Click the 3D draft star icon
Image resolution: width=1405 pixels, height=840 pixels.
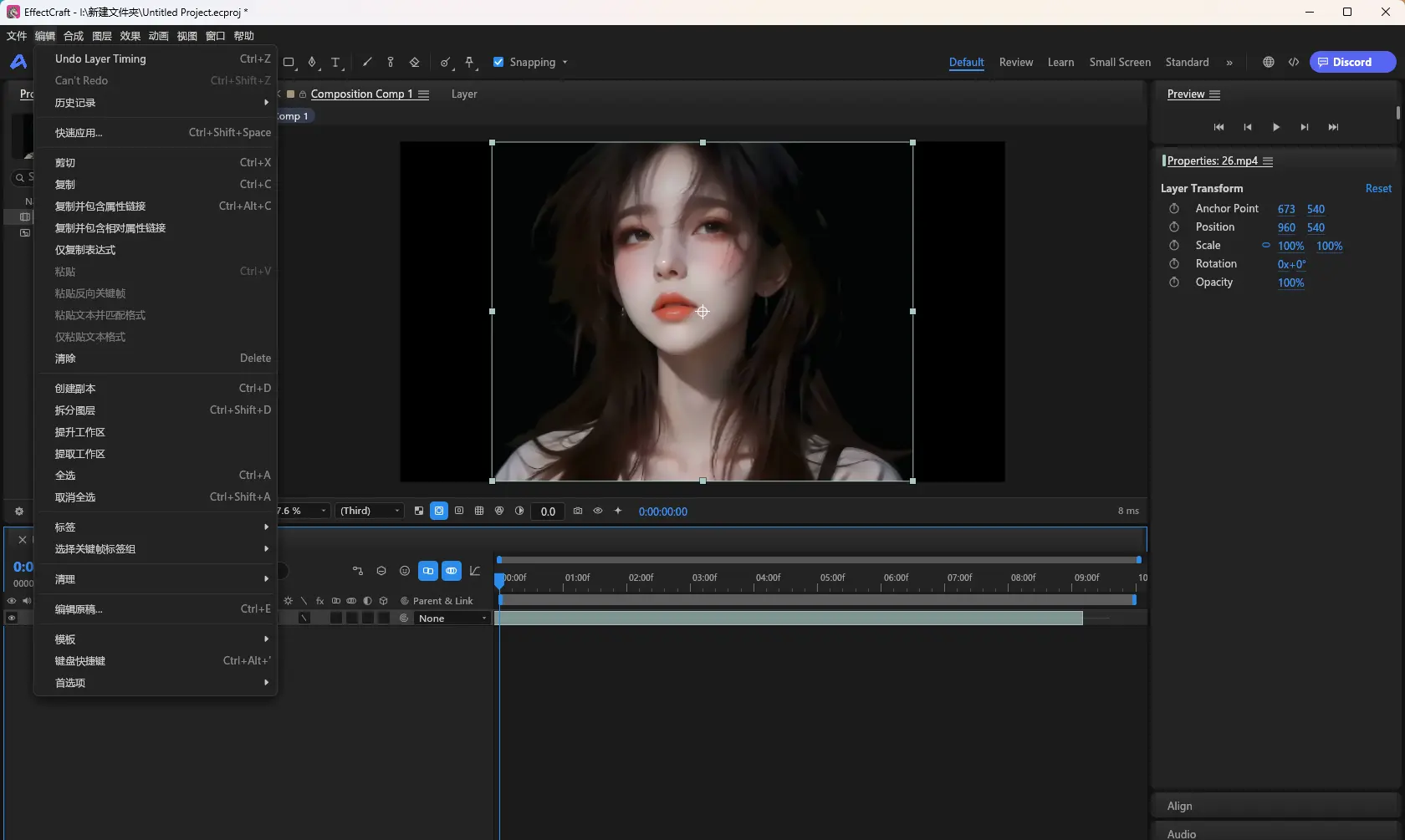[618, 511]
